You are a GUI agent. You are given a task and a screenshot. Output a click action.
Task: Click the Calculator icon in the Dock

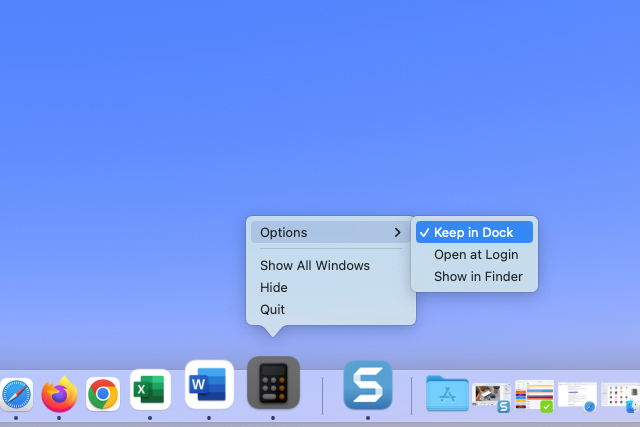[x=273, y=383]
